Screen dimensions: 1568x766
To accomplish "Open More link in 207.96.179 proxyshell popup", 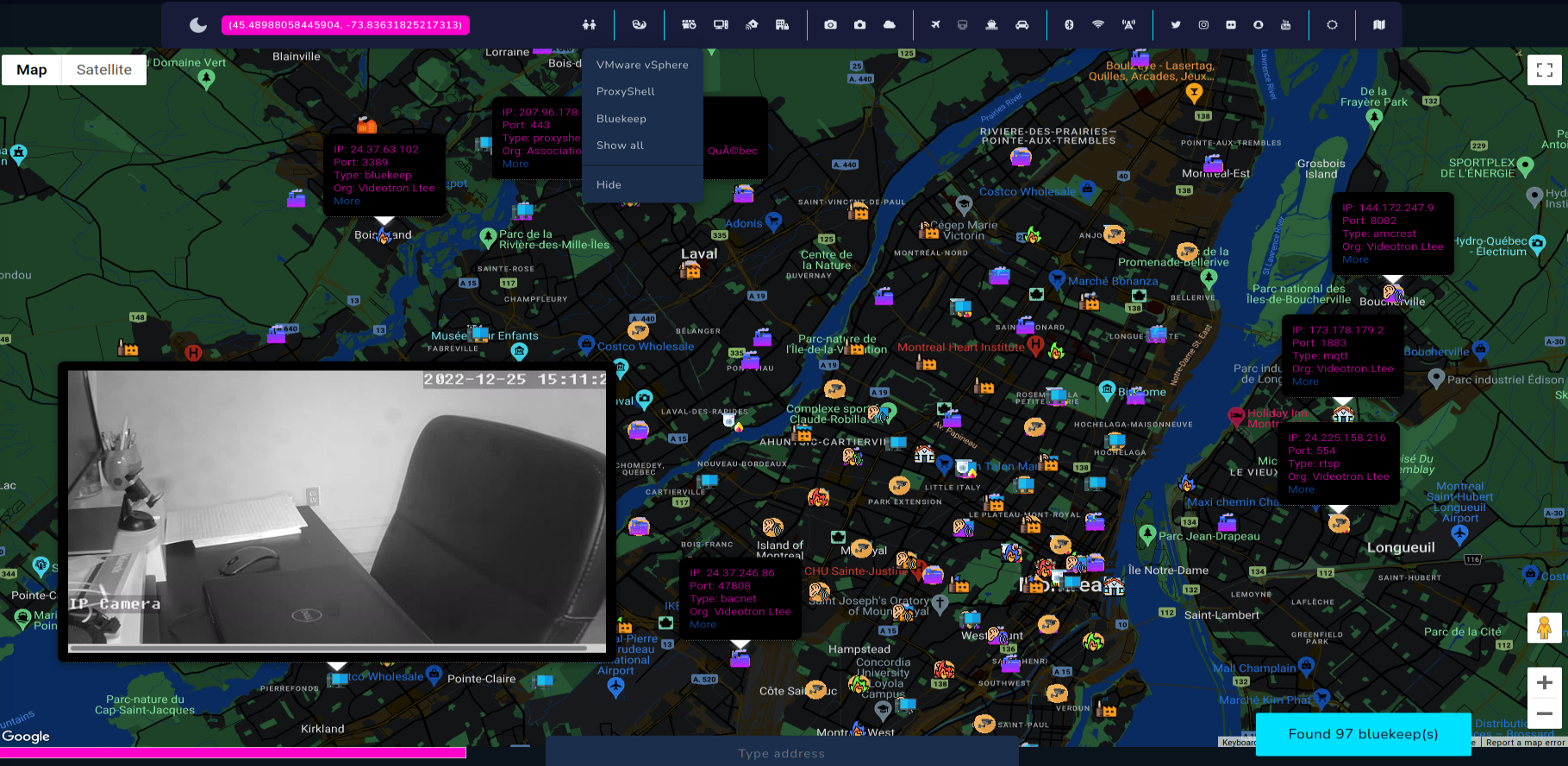I will [515, 164].
